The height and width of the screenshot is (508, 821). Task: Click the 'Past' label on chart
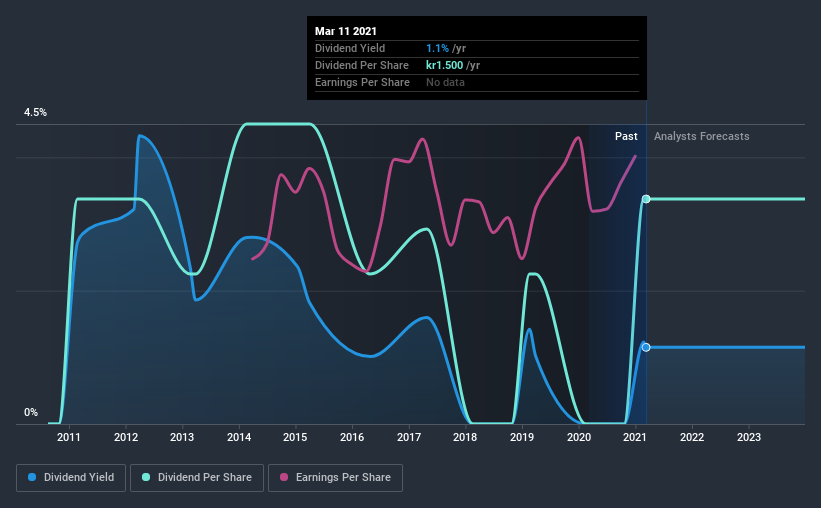[x=626, y=136]
